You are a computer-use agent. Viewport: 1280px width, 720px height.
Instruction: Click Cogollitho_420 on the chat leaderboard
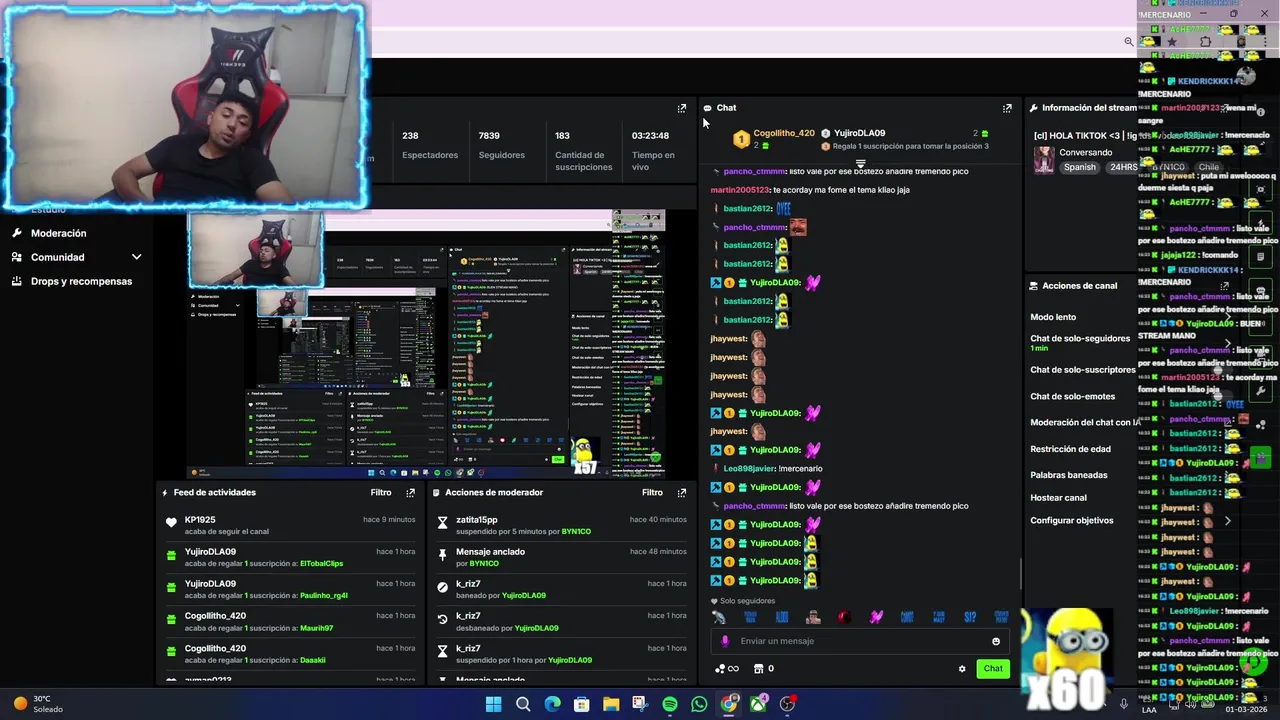(x=784, y=133)
